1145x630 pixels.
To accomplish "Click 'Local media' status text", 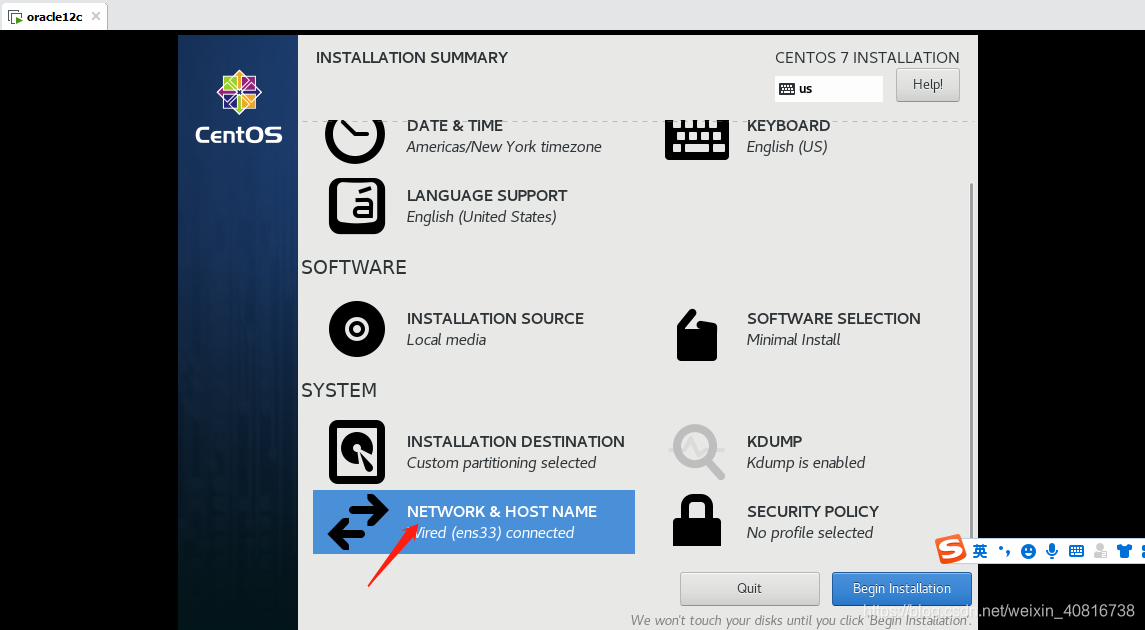I will pos(446,339).
